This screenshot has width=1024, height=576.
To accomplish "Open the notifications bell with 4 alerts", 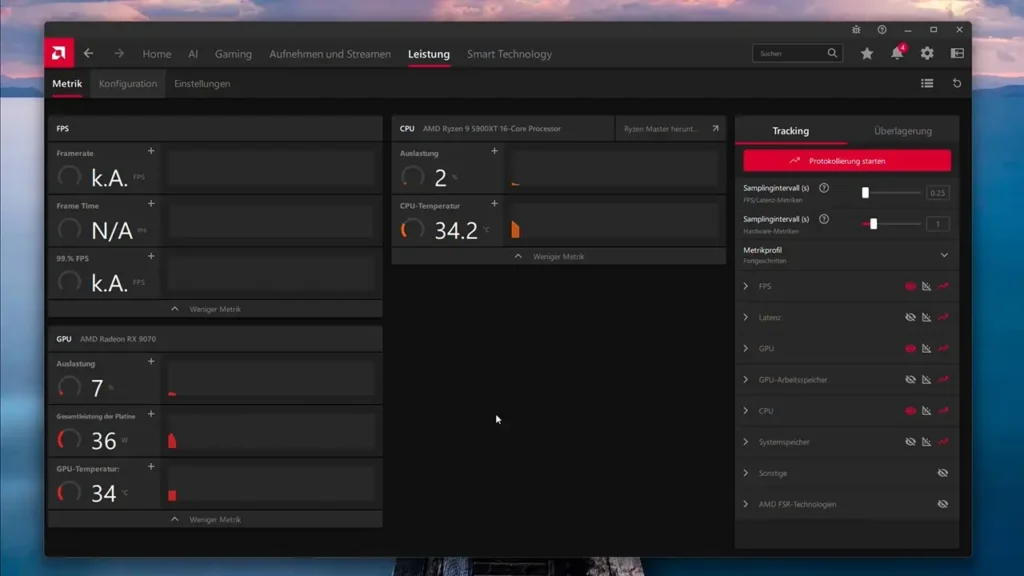I will [x=898, y=54].
